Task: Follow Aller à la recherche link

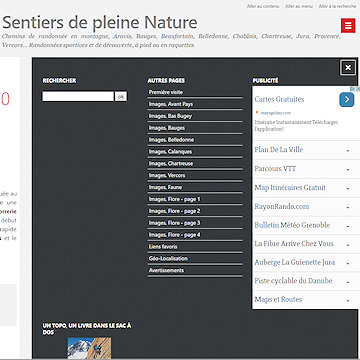Action: (x=337, y=6)
